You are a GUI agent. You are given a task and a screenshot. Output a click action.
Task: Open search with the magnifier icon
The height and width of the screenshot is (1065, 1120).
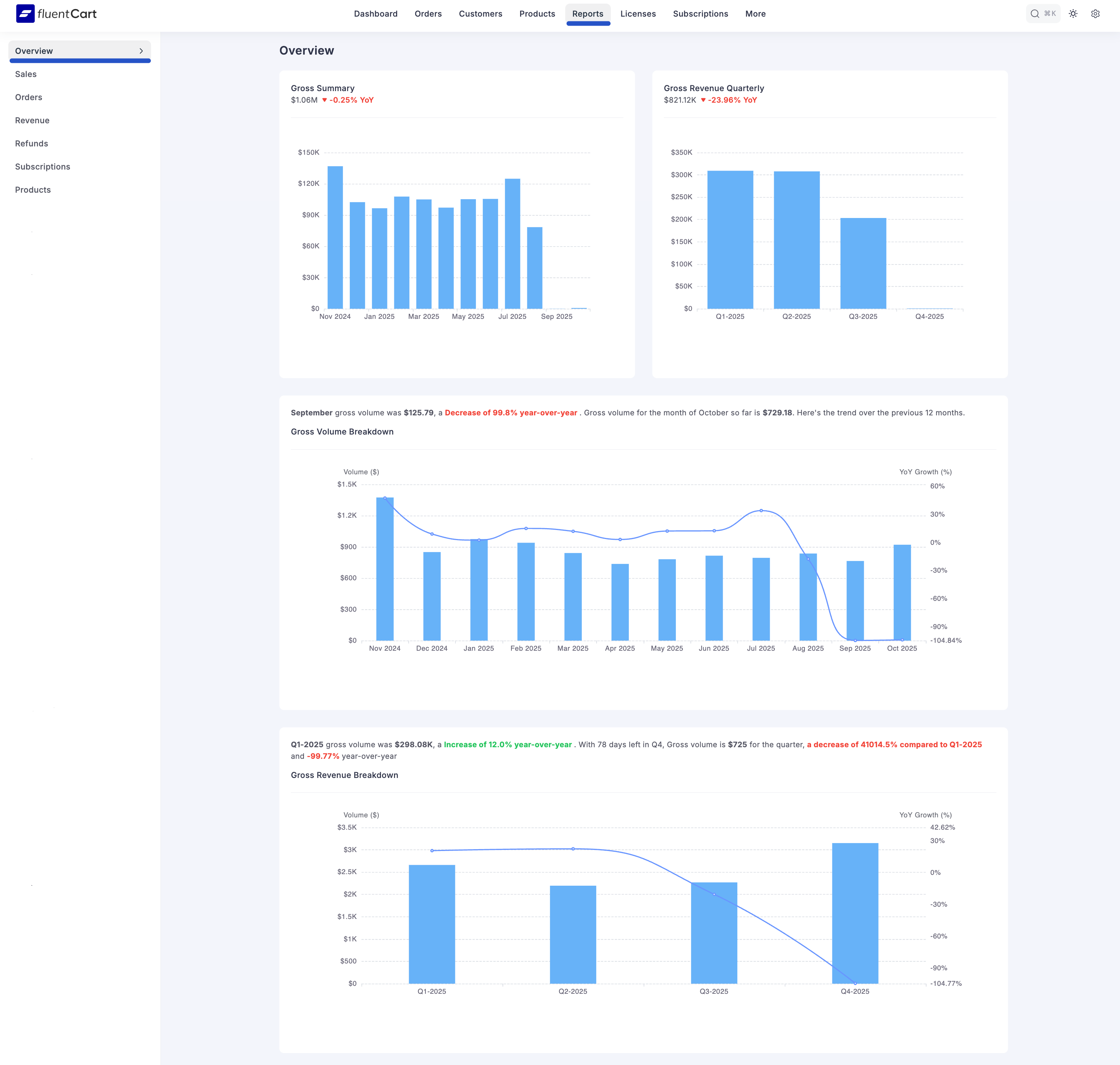coord(1034,14)
